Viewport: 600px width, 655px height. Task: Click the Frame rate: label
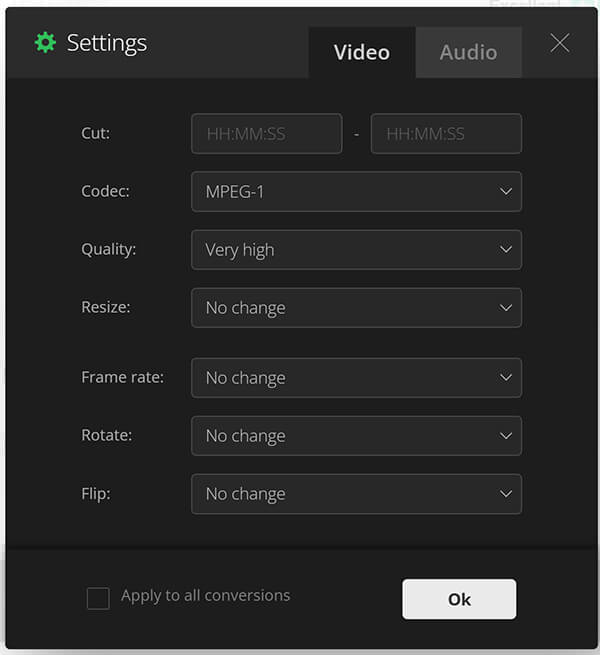click(x=122, y=377)
